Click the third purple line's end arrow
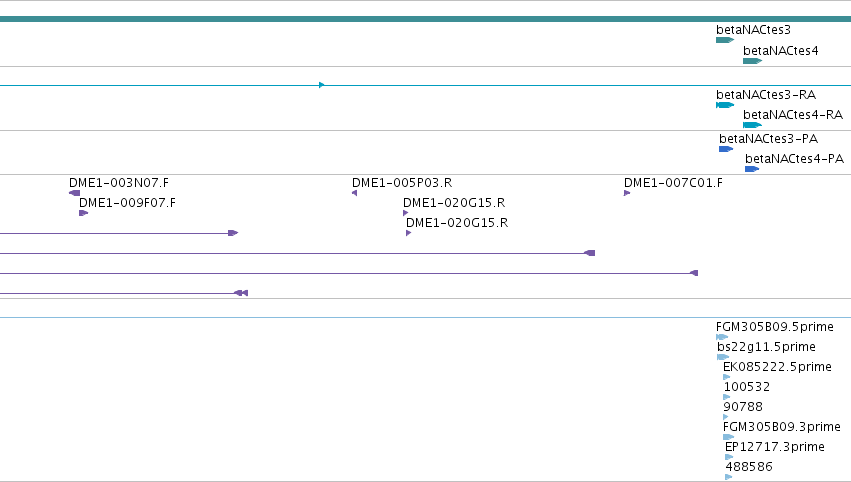Viewport: 851px width, 482px height. 694,273
